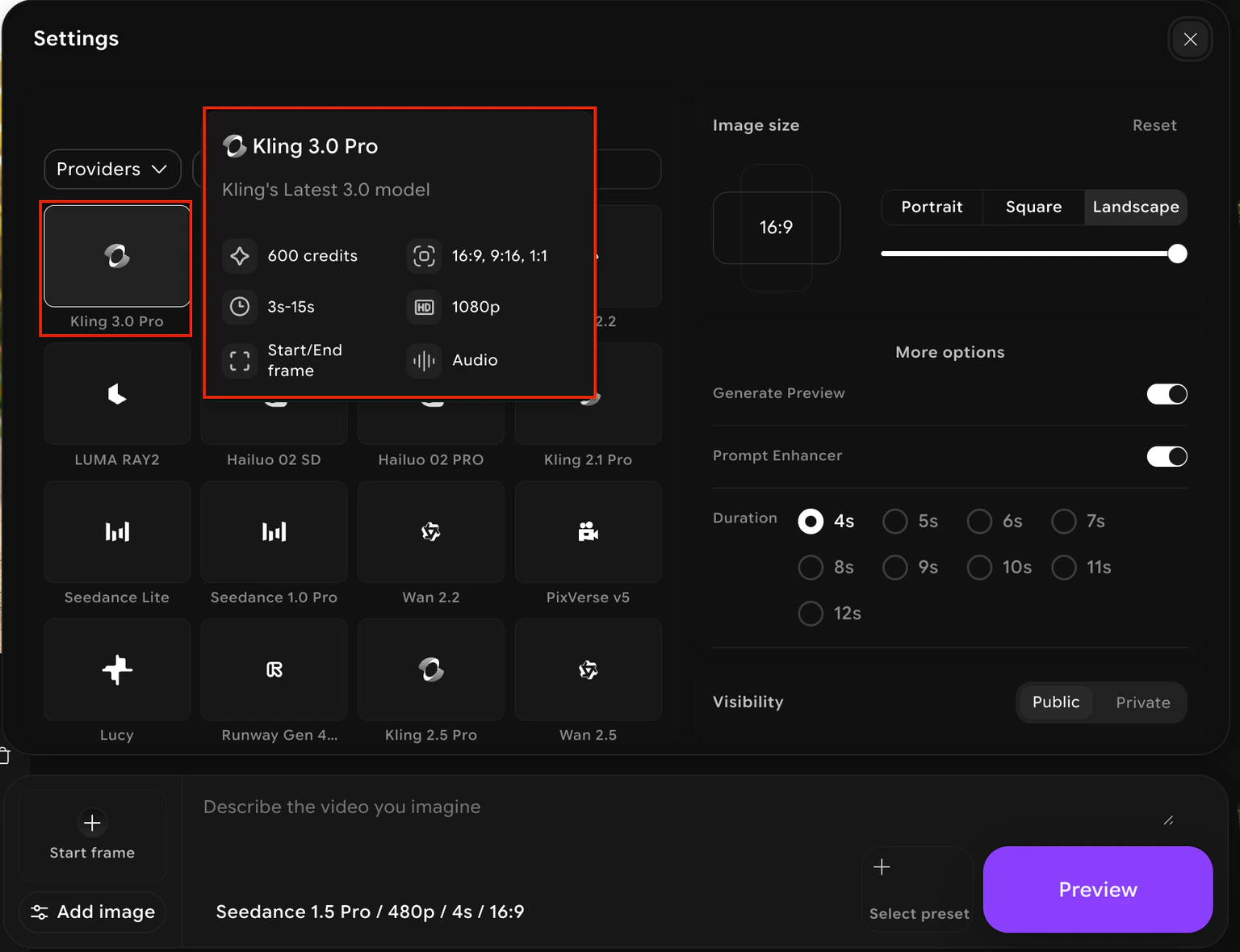Choose the Wan 2.5 model tile
The width and height of the screenshot is (1240, 952).
pyautogui.click(x=588, y=669)
